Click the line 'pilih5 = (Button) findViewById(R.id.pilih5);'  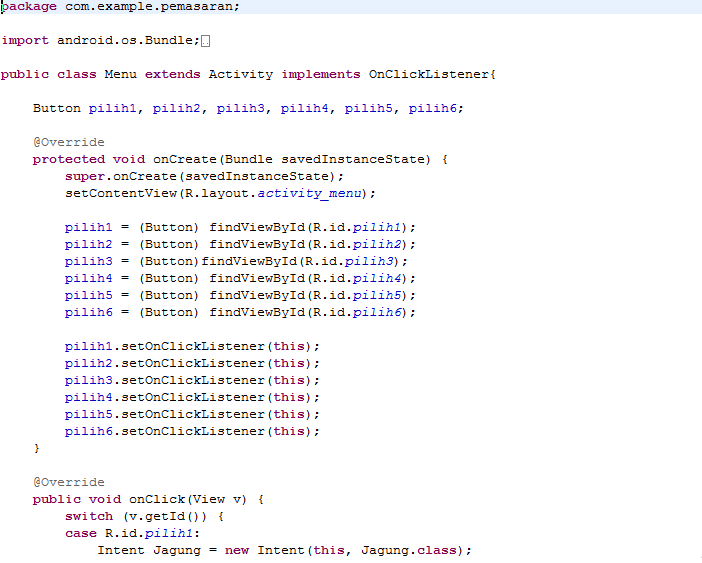point(240,295)
